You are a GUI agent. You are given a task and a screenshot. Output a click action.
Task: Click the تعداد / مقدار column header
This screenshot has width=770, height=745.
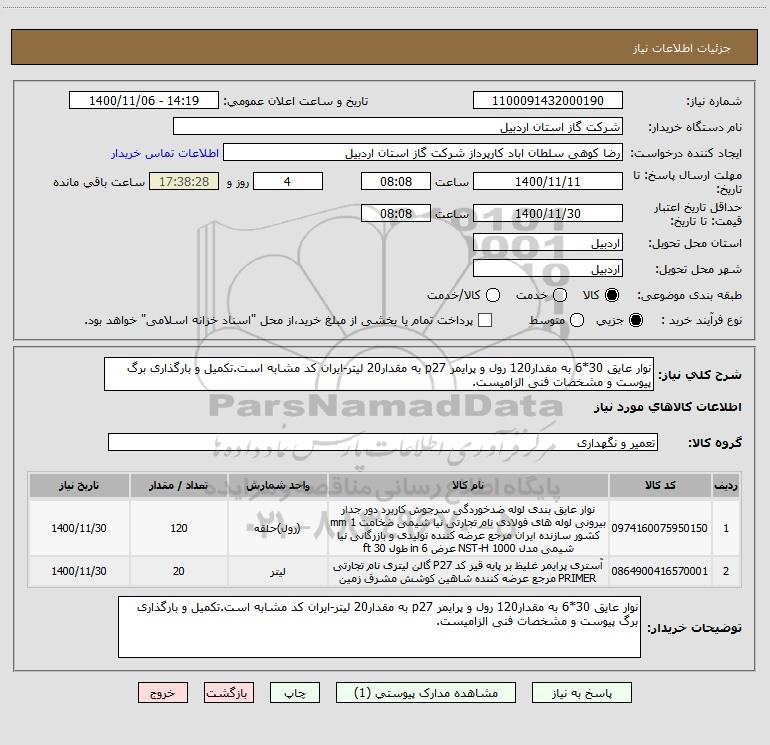pyautogui.click(x=179, y=485)
